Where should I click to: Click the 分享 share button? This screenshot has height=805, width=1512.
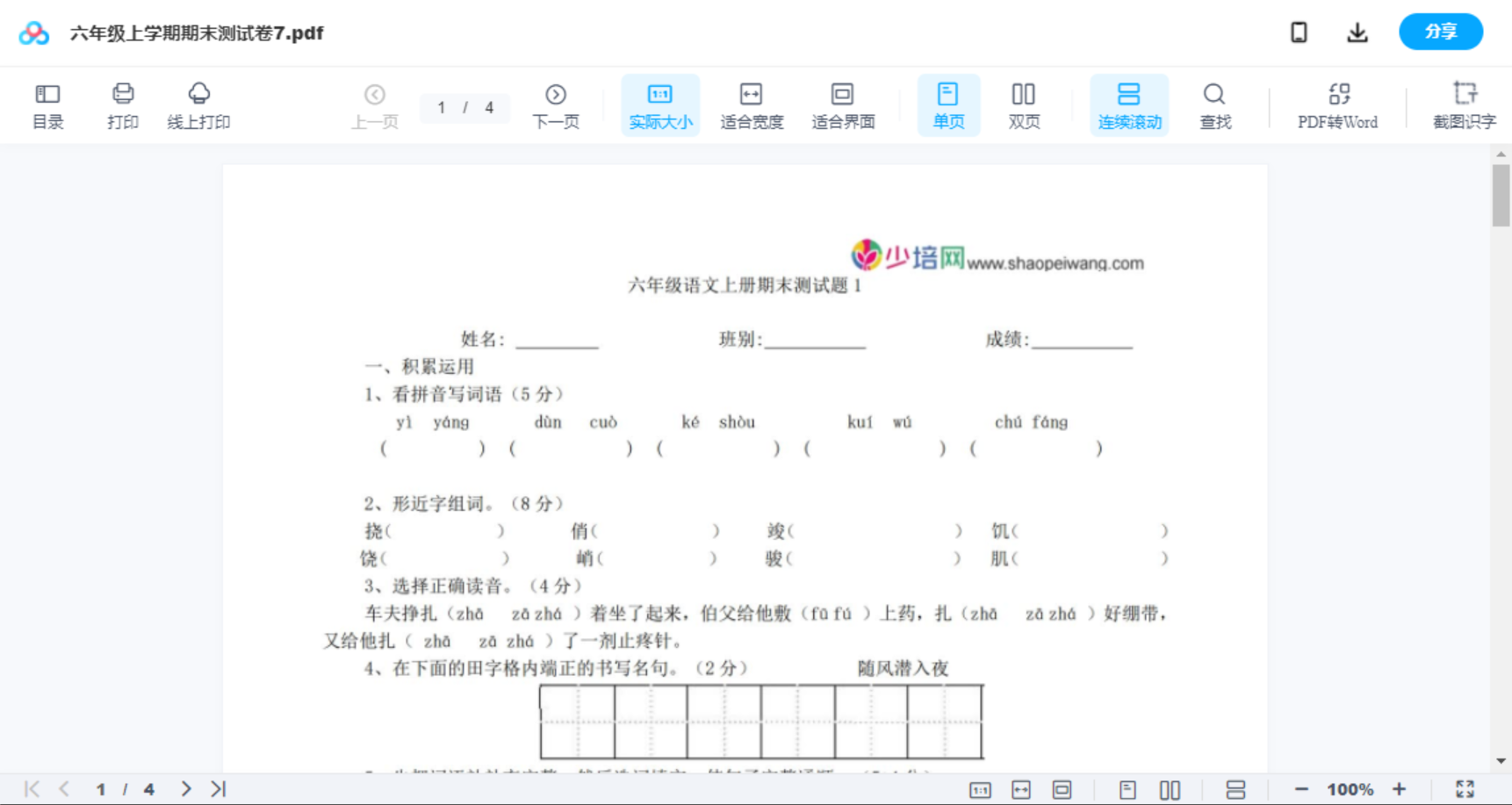1440,32
